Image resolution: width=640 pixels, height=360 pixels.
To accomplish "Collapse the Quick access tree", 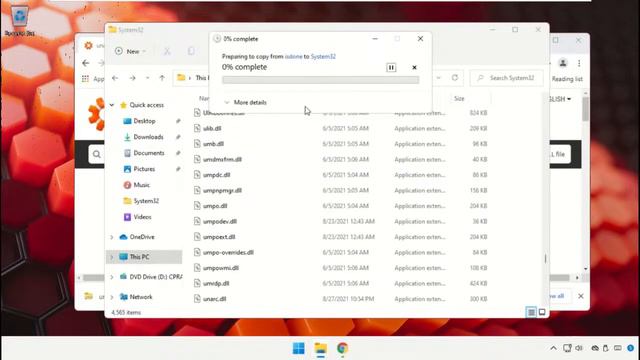I will point(112,105).
